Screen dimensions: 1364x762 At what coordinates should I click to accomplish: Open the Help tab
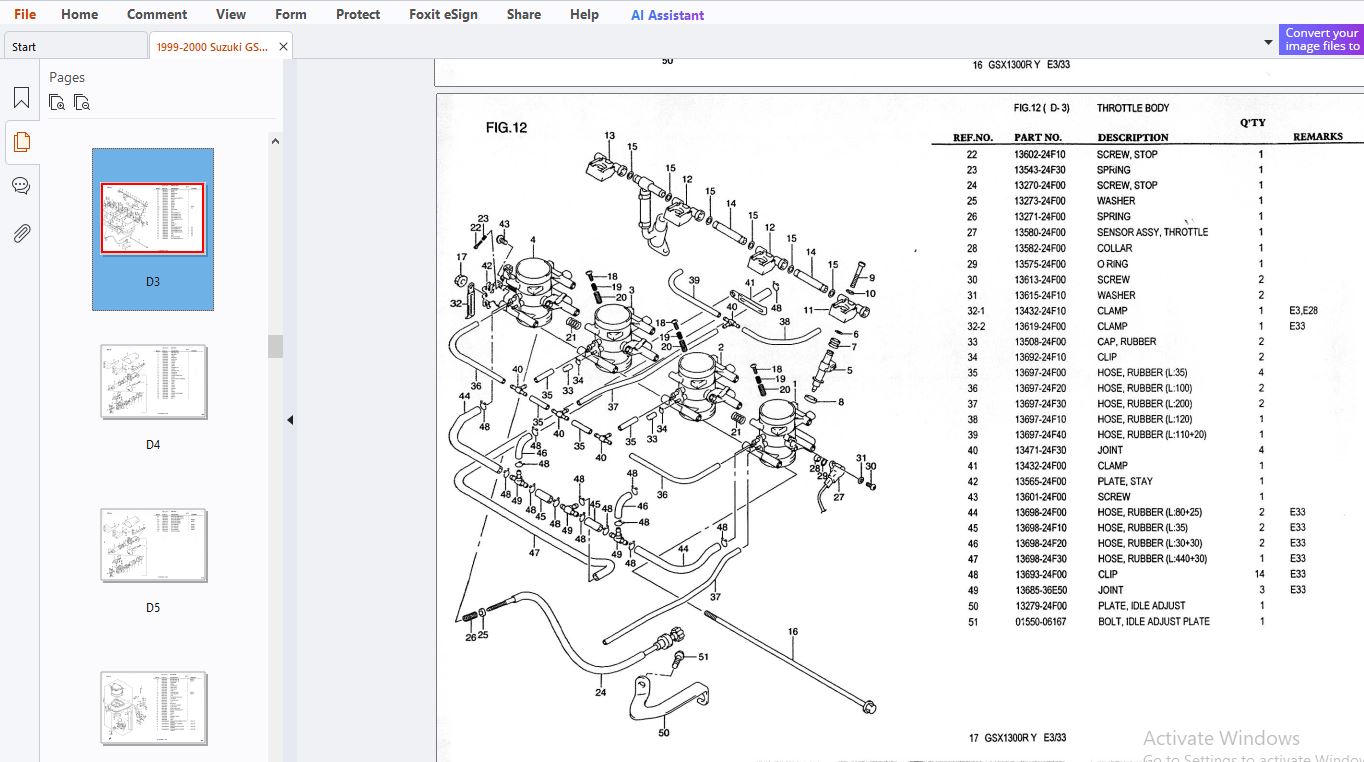click(584, 14)
